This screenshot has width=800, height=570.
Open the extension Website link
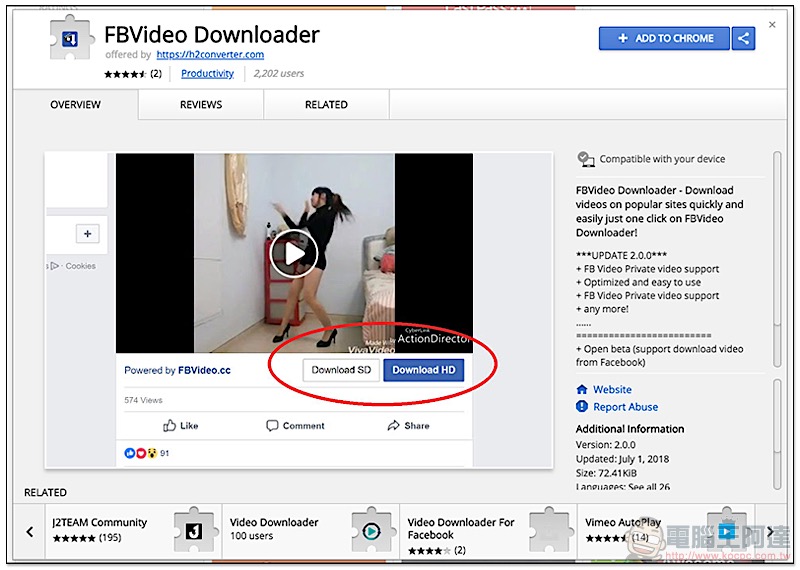[x=612, y=389]
